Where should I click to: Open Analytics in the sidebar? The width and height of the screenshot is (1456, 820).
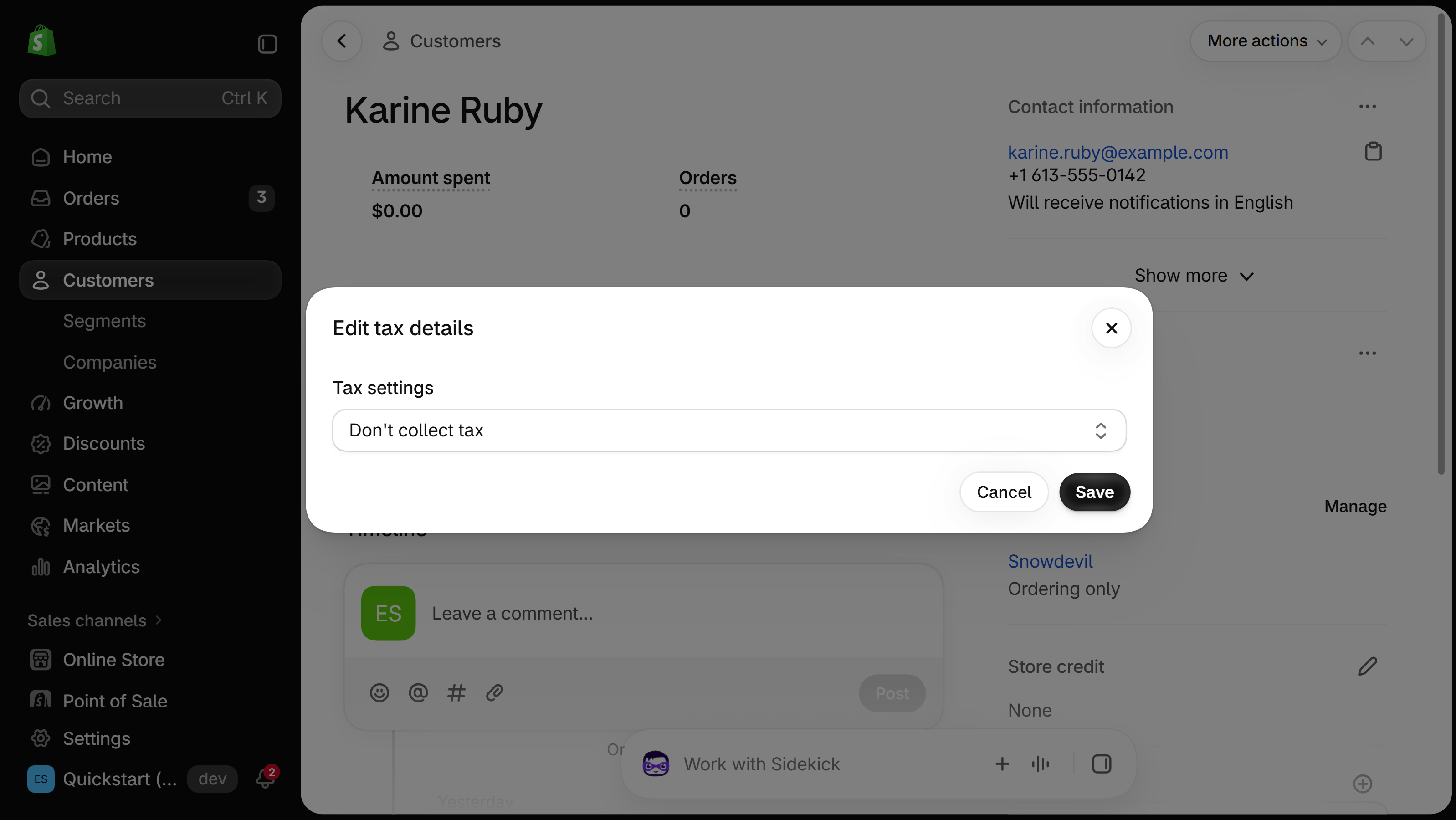pos(150,566)
